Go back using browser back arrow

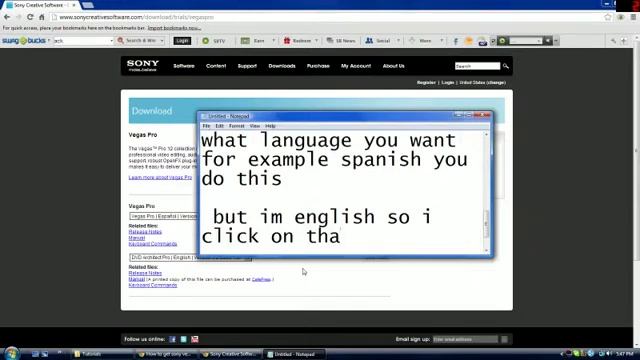click(x=7, y=17)
